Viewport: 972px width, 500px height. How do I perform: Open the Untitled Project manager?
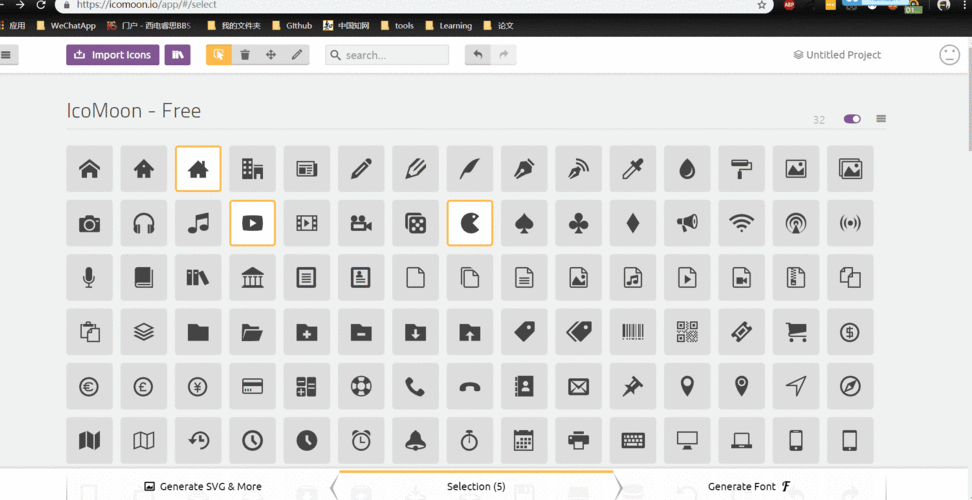[837, 55]
